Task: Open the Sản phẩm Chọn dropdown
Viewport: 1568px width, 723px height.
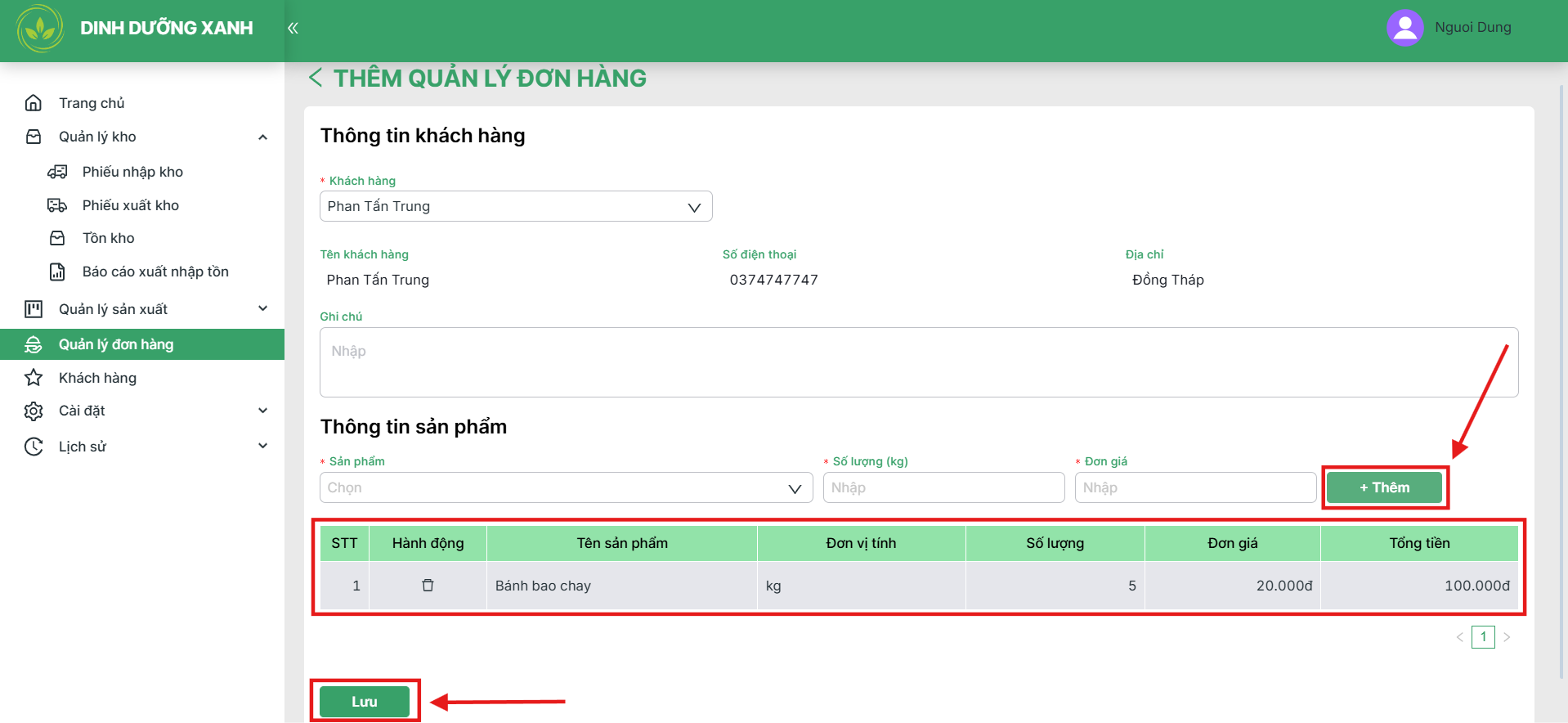Action: [x=566, y=487]
